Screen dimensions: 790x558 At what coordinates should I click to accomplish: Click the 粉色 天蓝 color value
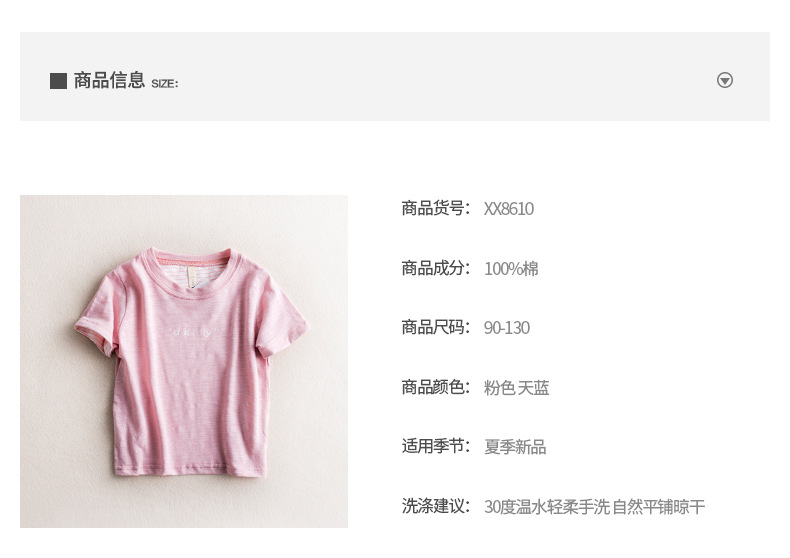[516, 388]
